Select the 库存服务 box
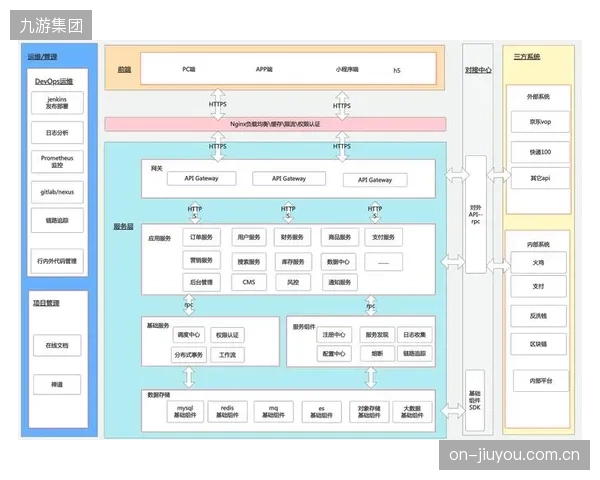Image resolution: width=600 pixels, height=480 pixels. click(293, 262)
